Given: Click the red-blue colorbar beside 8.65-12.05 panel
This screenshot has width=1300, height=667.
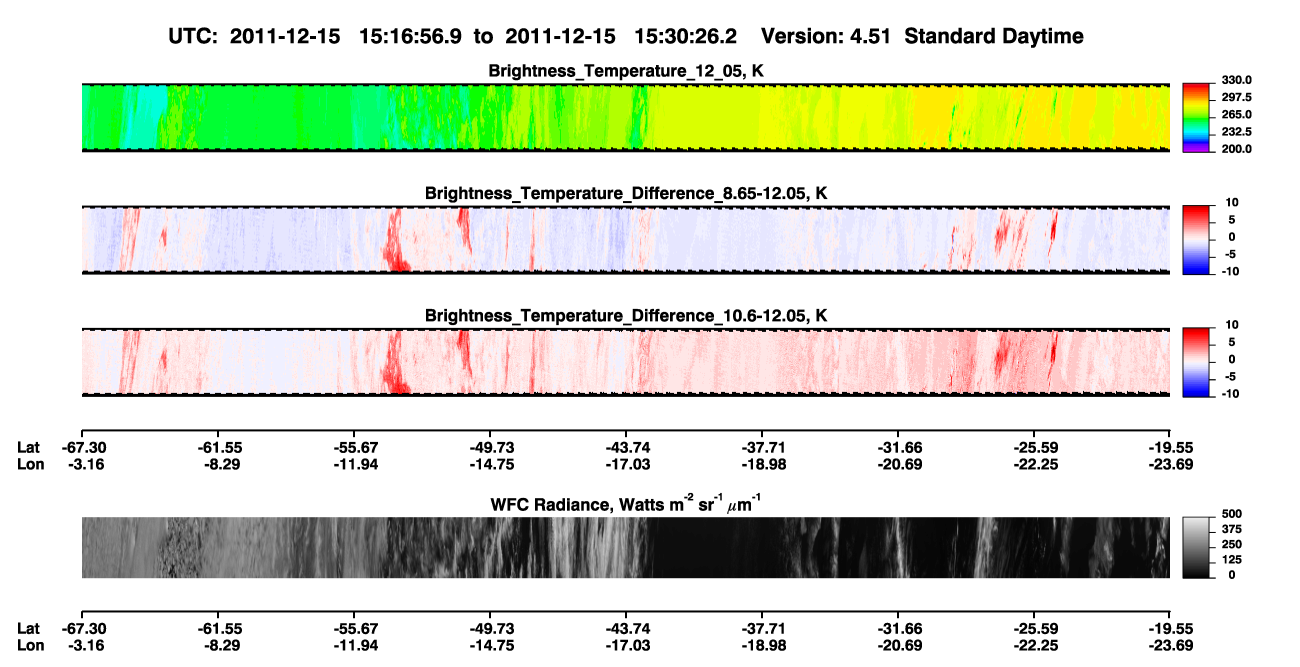Looking at the screenshot, I should (1195, 240).
